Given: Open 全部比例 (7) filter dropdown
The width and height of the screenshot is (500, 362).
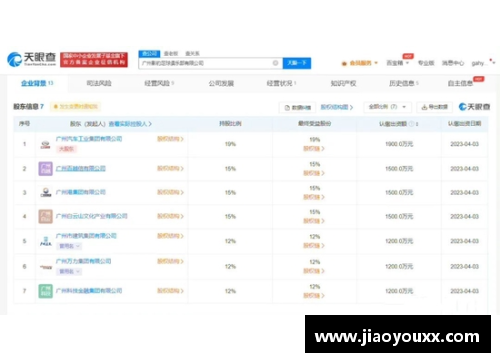Looking at the screenshot, I should [x=387, y=107].
